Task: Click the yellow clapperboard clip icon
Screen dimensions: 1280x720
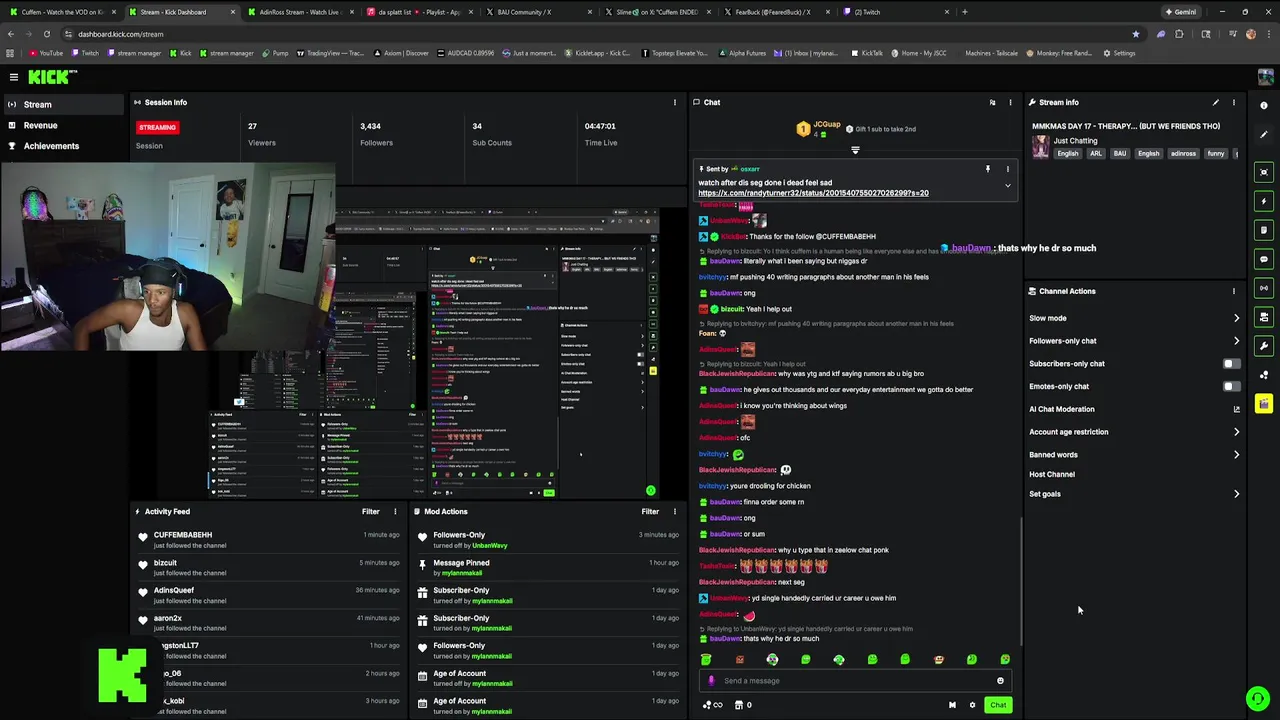Action: click(x=1264, y=404)
